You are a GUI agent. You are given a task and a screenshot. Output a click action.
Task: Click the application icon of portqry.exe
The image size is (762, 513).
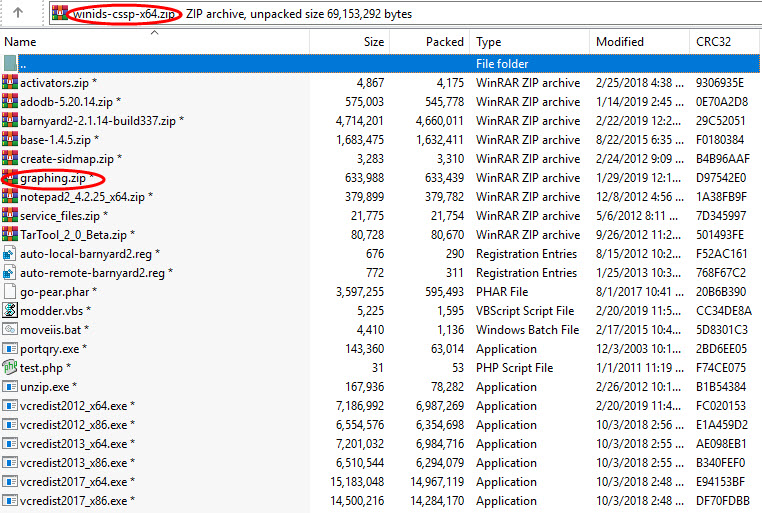(x=10, y=349)
